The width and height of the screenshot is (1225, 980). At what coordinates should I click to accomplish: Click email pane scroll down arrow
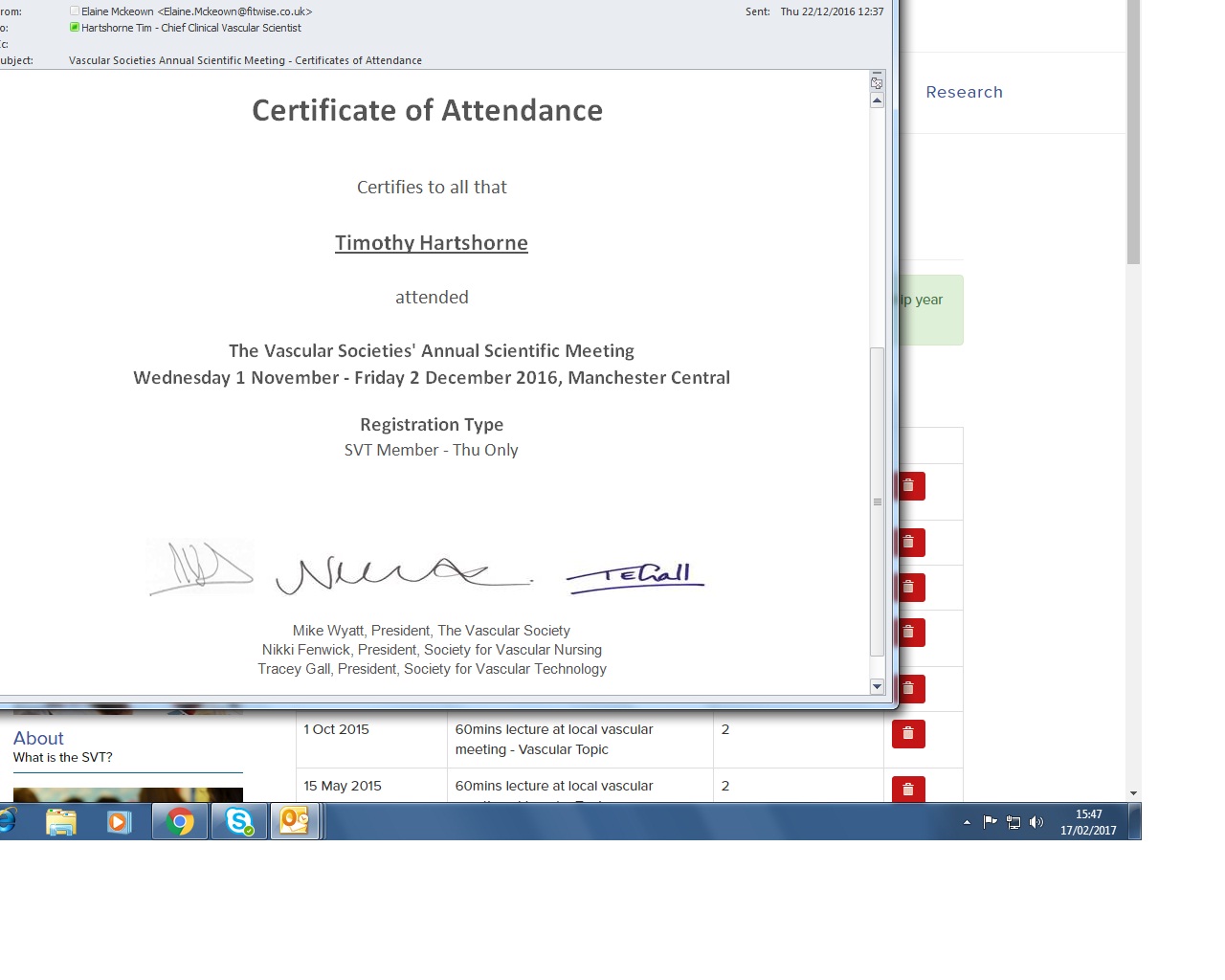877,686
